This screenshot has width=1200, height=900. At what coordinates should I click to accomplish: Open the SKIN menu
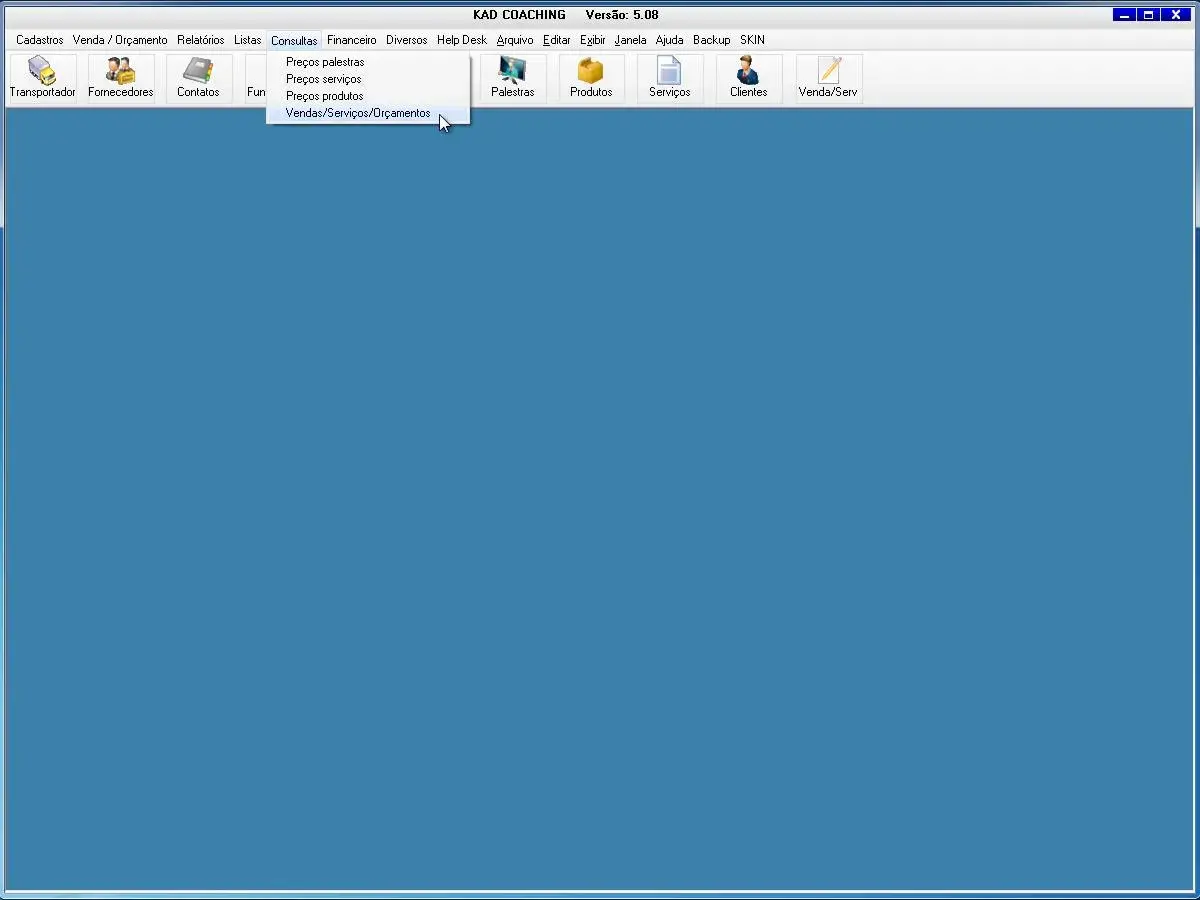(752, 40)
